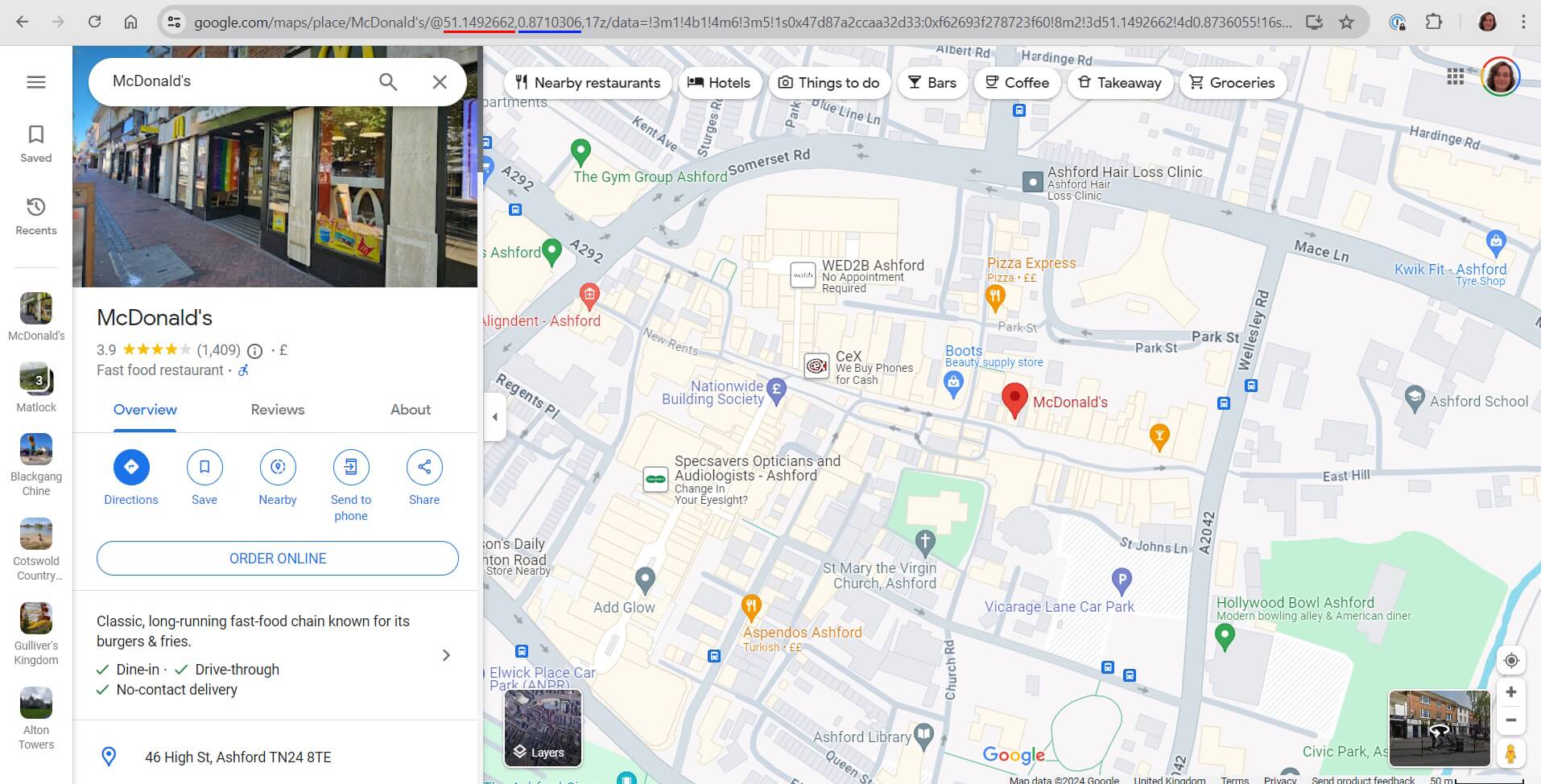Share the McDonald's listing

[x=423, y=467]
